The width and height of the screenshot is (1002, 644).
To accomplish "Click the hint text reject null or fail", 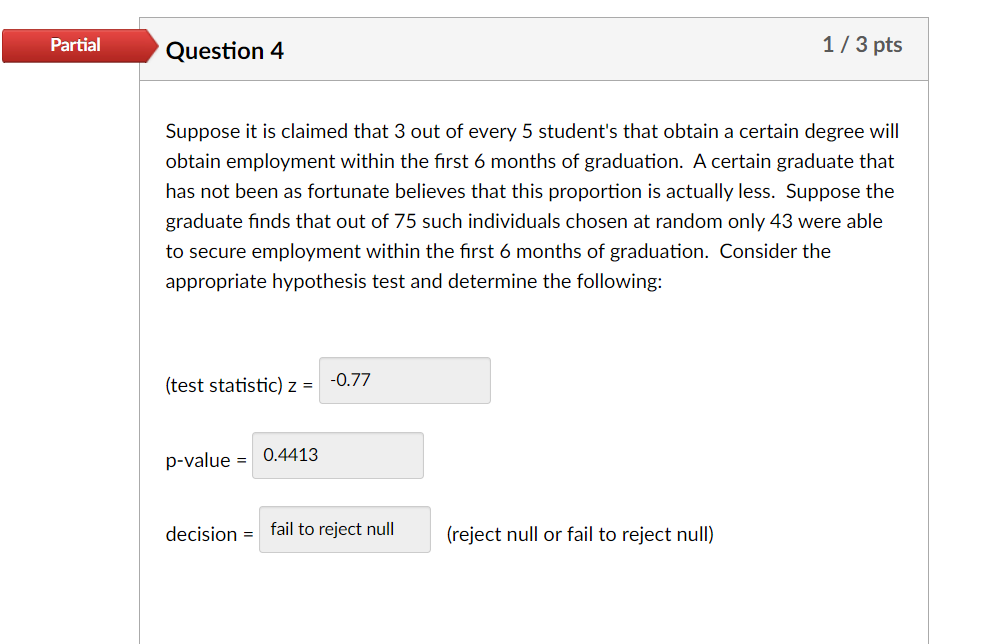I will click(x=580, y=534).
